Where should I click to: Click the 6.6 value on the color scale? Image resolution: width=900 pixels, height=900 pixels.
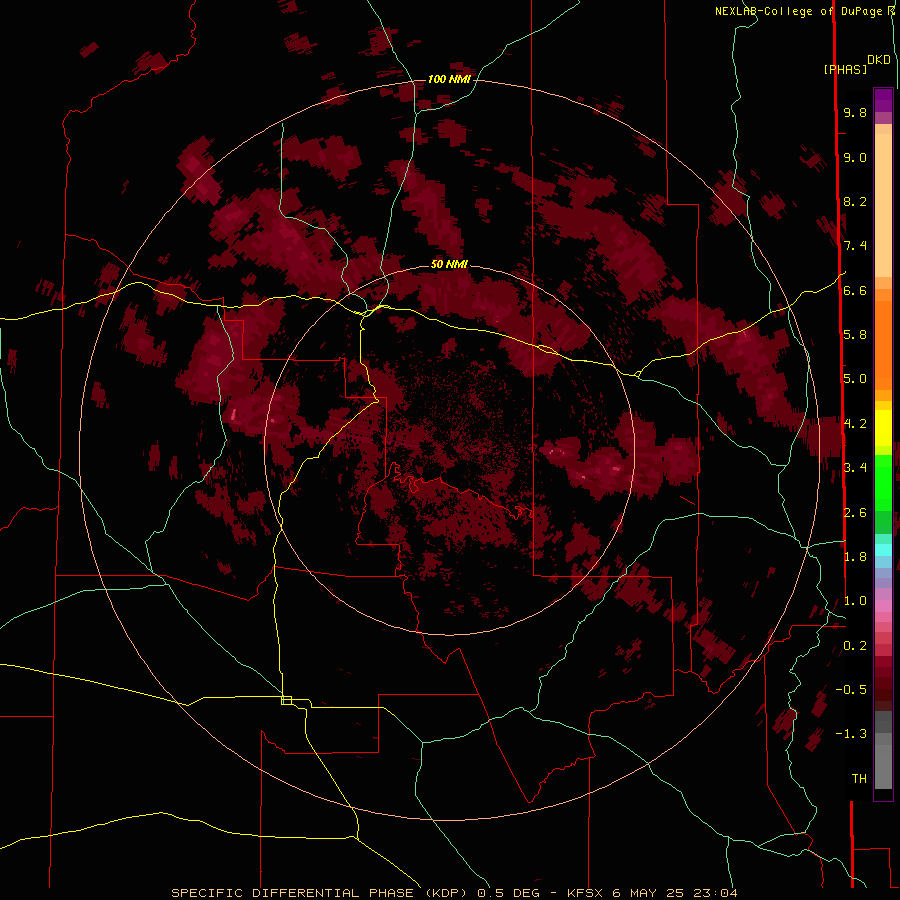click(x=855, y=290)
